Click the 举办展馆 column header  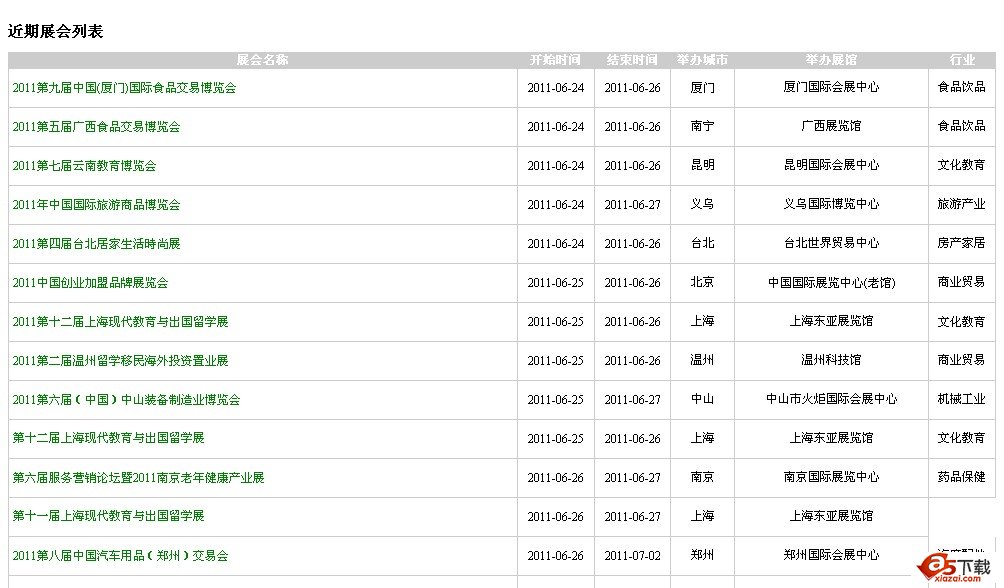pos(831,60)
